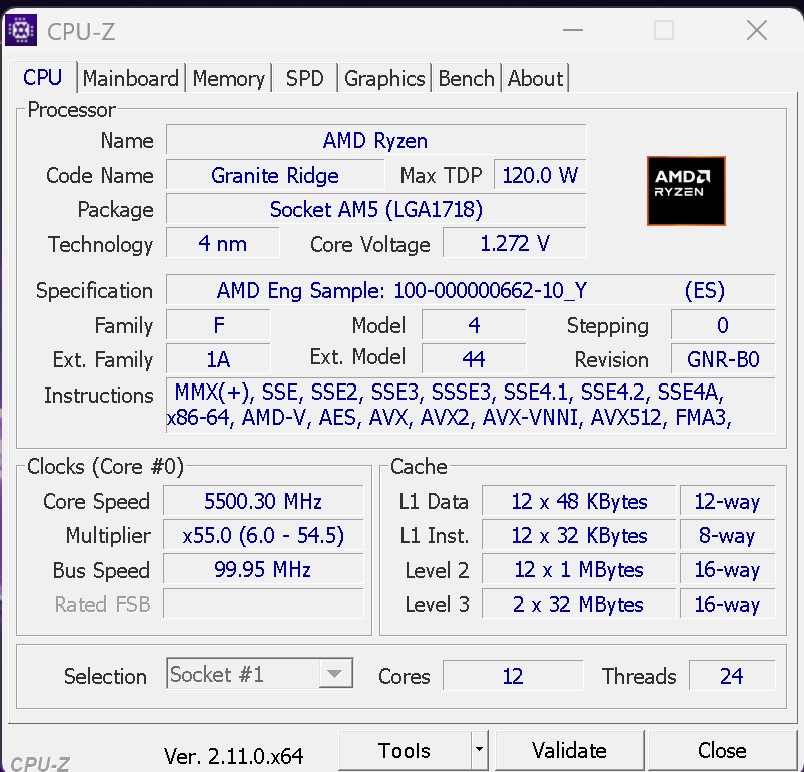Click the package value 'Socket AM5 (LGA1718)'
The width and height of the screenshot is (804, 772).
pyautogui.click(x=376, y=209)
